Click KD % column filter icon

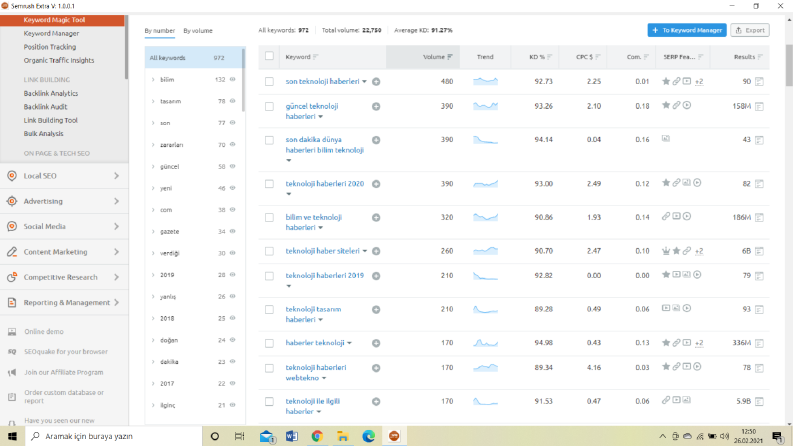pyautogui.click(x=549, y=57)
